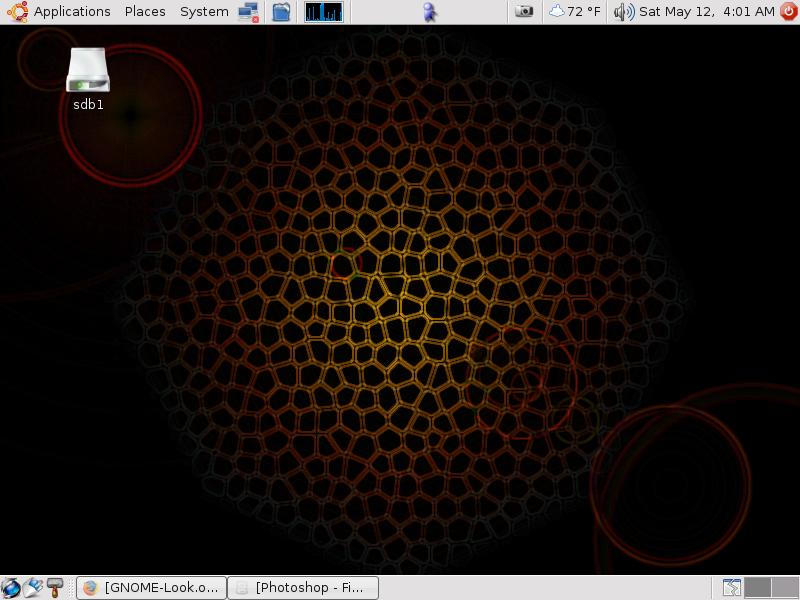Screen dimensions: 800x600
Task: Click the blue messenger buddy icon
Action: click(x=430, y=12)
